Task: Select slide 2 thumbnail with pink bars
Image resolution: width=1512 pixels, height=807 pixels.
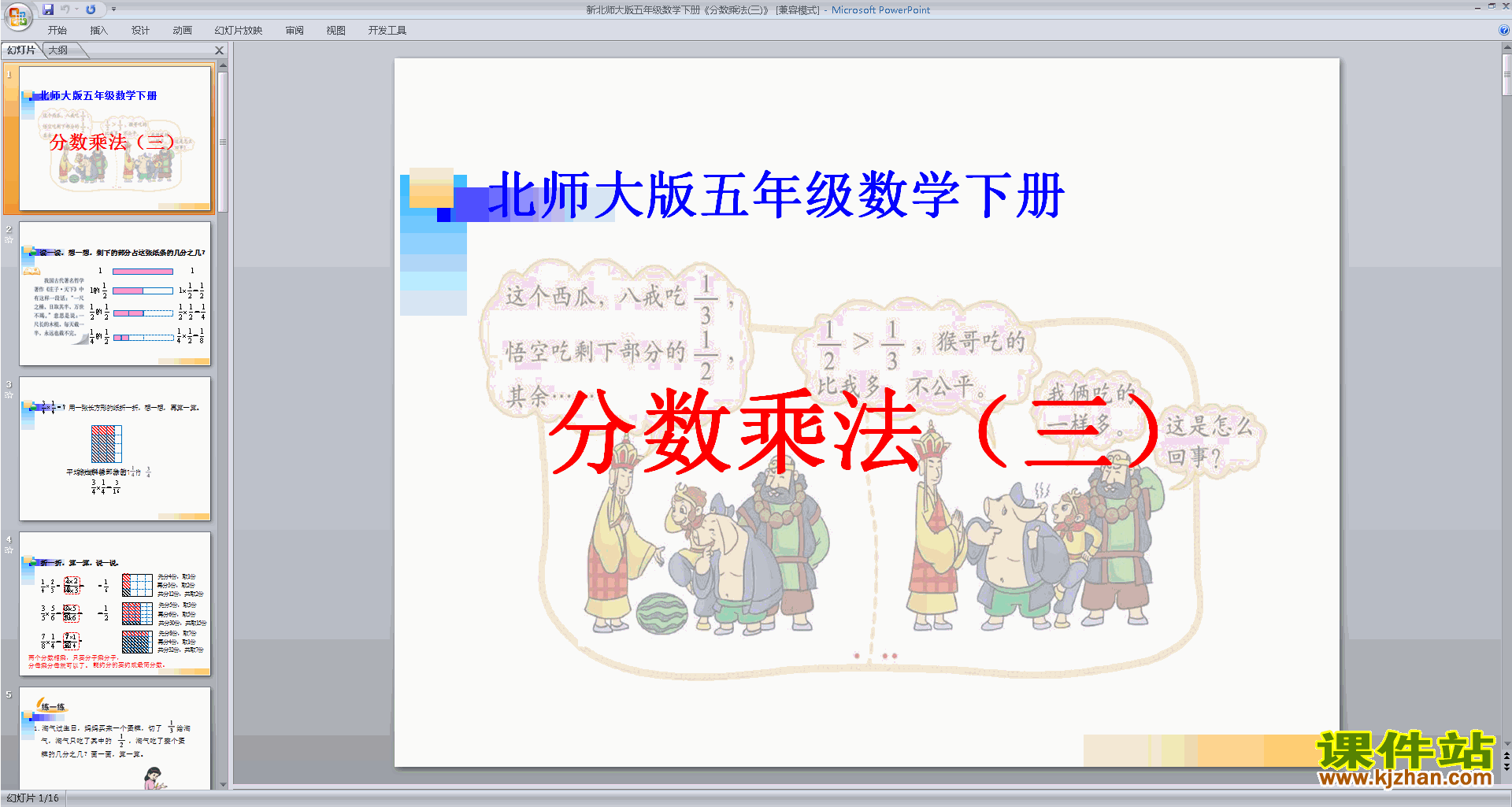Action: click(115, 294)
